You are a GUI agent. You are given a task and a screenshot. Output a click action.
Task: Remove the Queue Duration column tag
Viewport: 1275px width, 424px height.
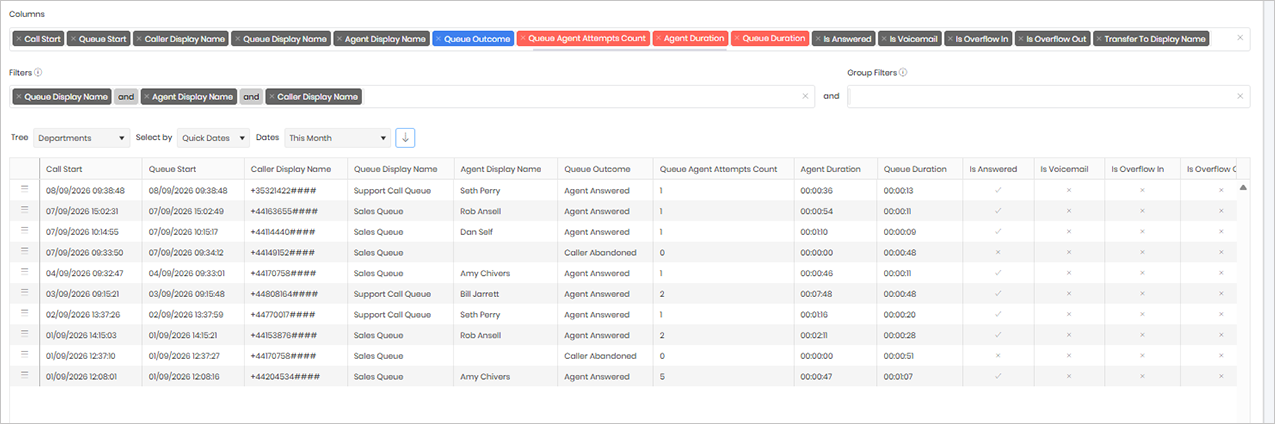[737, 39]
